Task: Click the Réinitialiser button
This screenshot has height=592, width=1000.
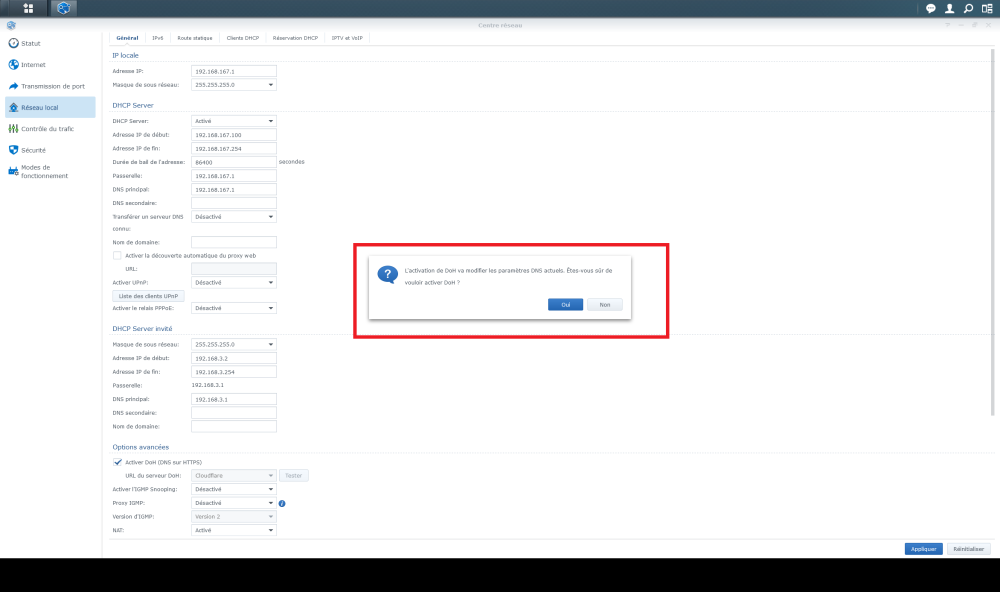Action: tap(969, 549)
